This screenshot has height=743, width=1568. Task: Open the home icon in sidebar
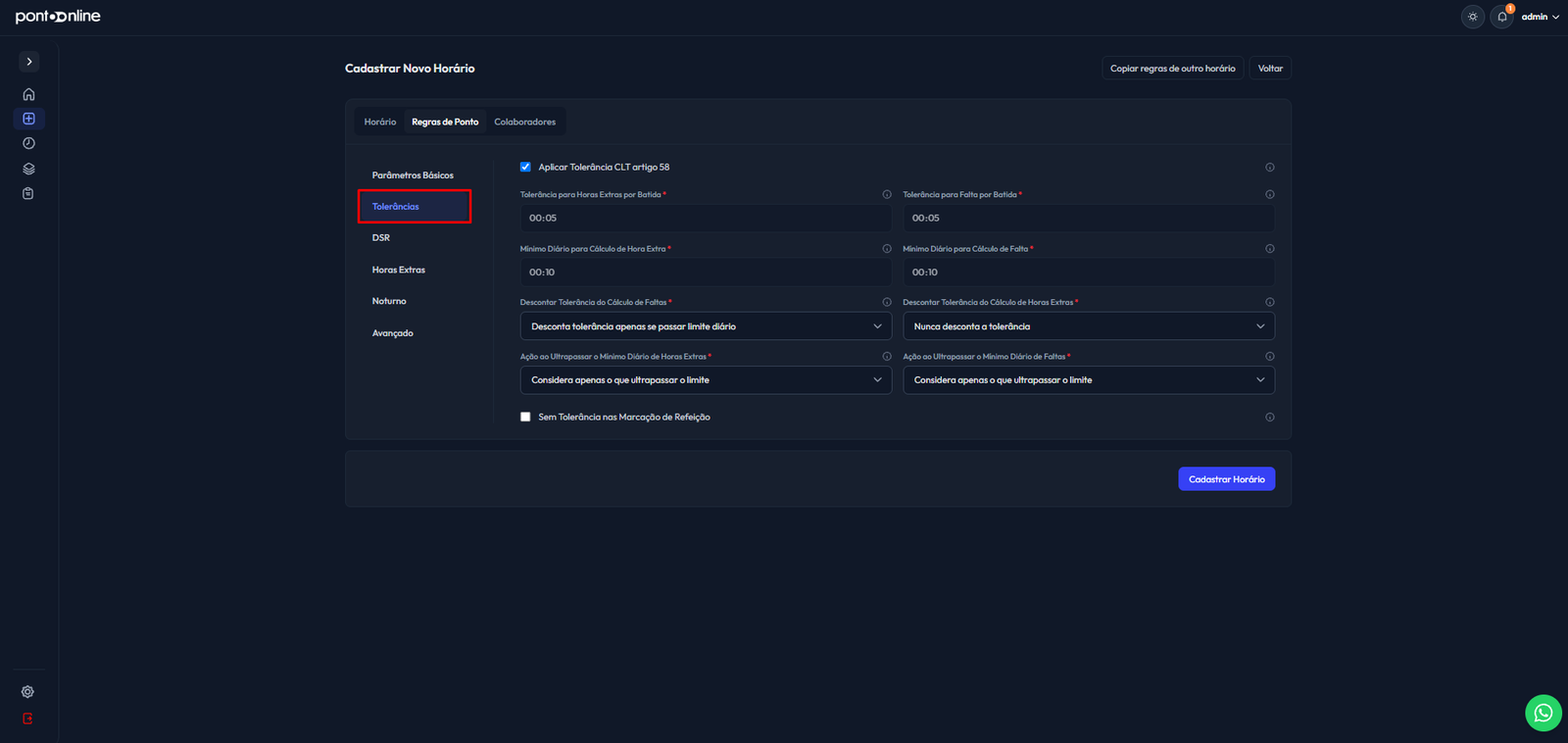(28, 94)
